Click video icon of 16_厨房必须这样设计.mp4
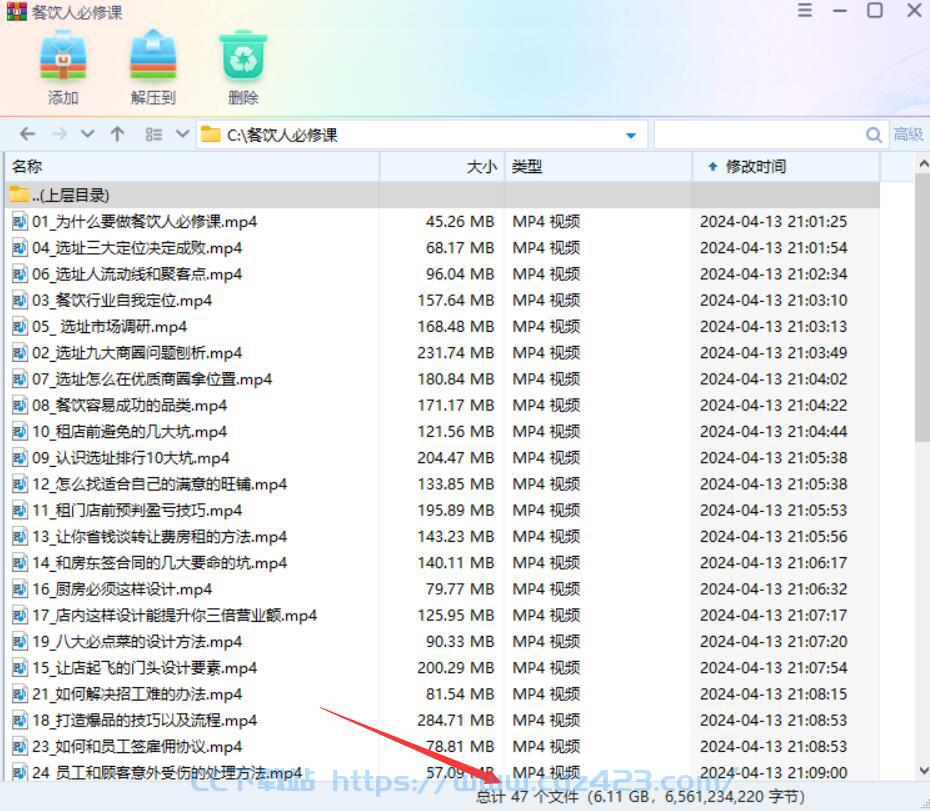This screenshot has width=930, height=811. (x=20, y=589)
